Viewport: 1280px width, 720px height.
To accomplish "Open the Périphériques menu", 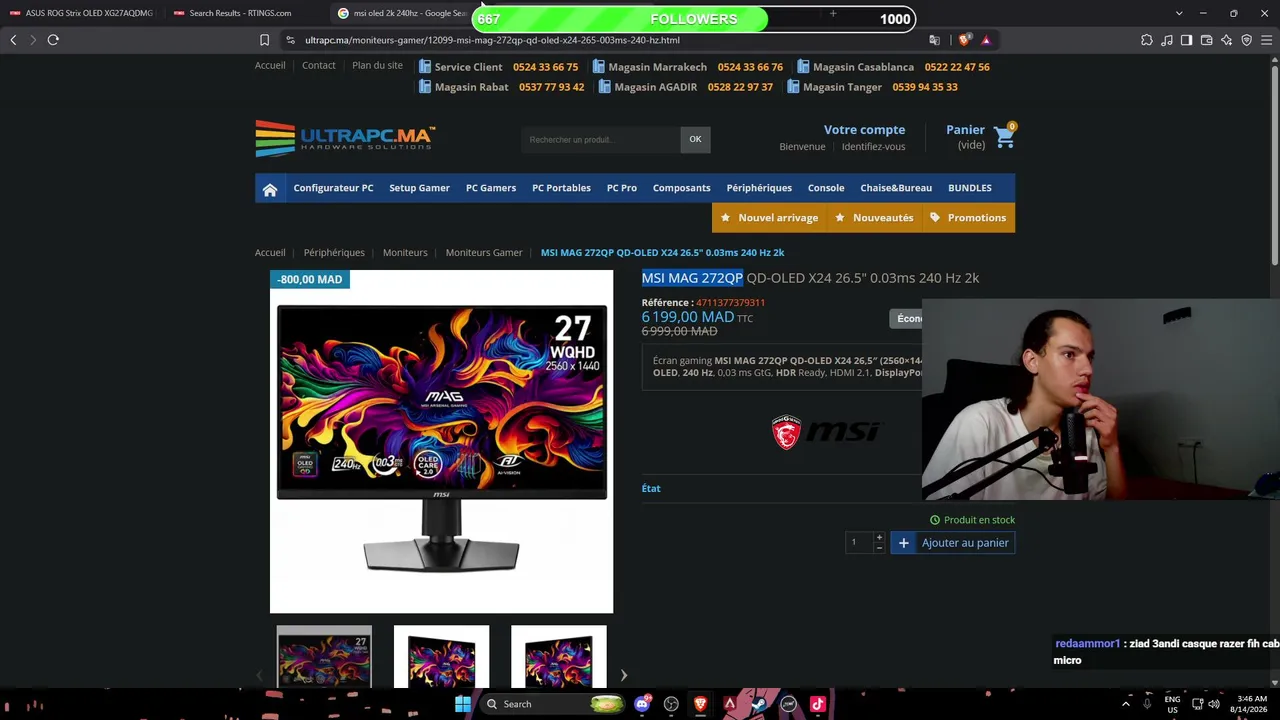I will click(x=759, y=188).
